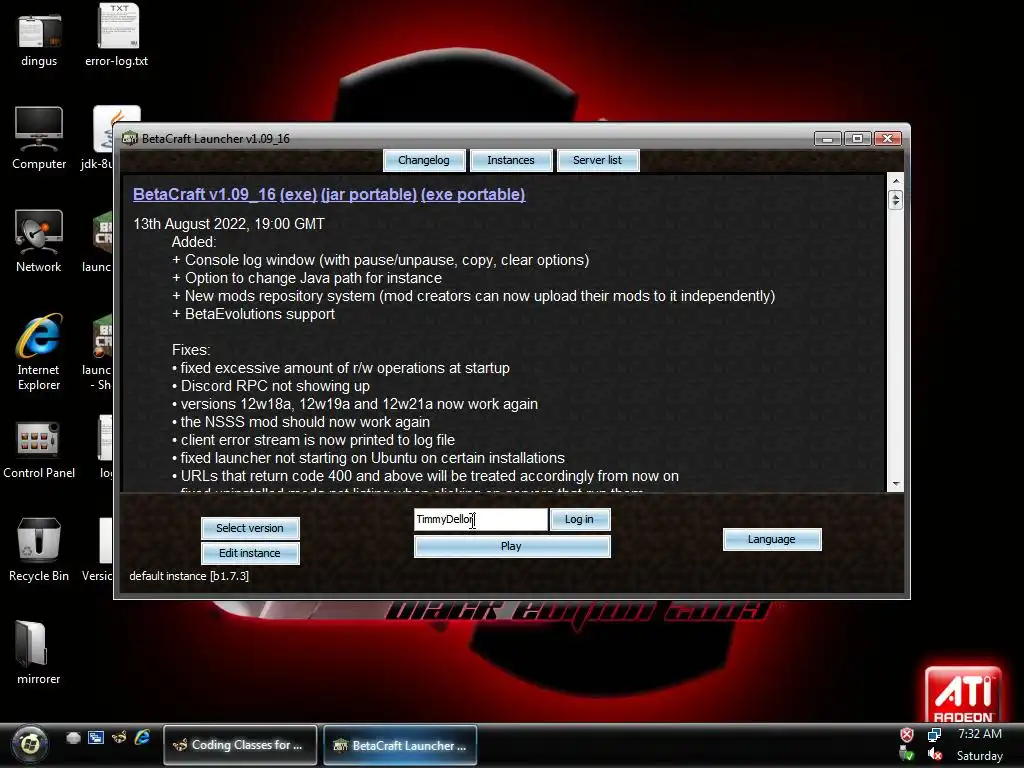The height and width of the screenshot is (768, 1024).
Task: Click the muted volume tray icon
Action: coord(935,755)
